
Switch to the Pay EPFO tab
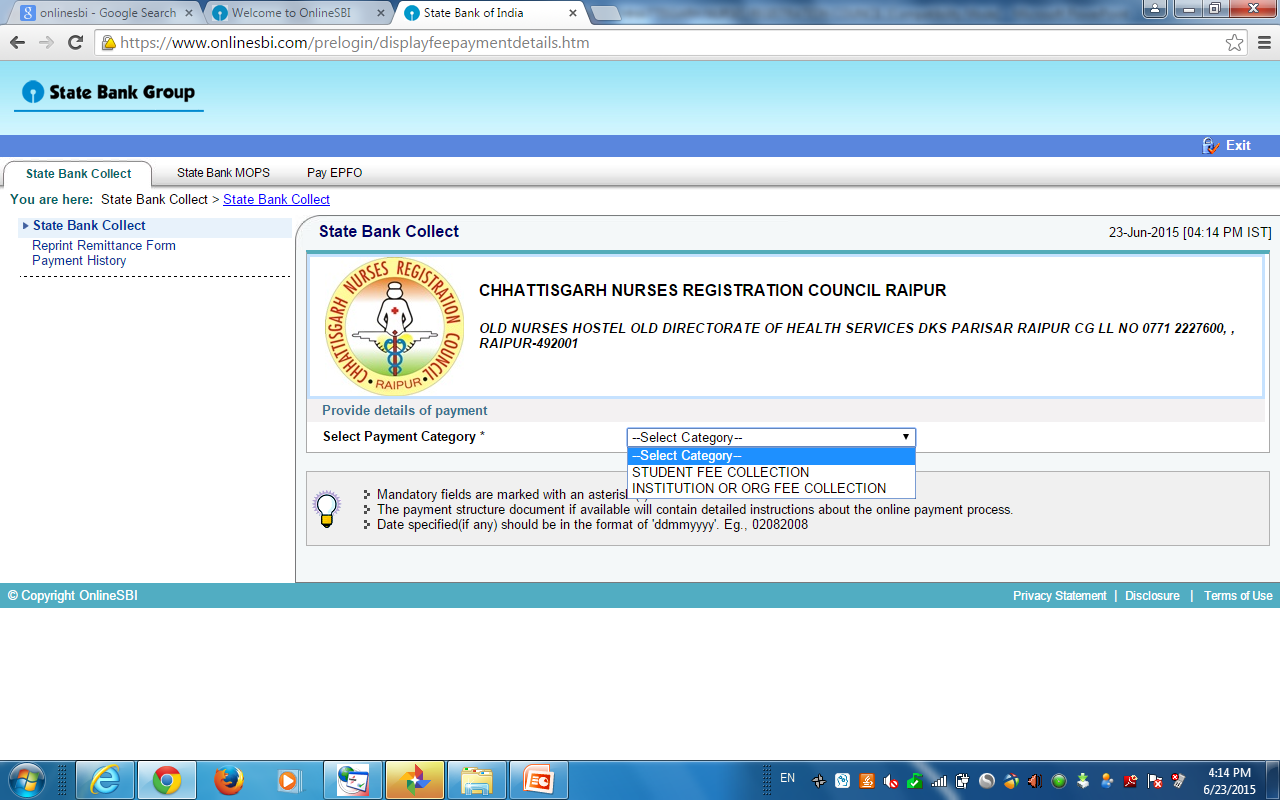[x=335, y=173]
